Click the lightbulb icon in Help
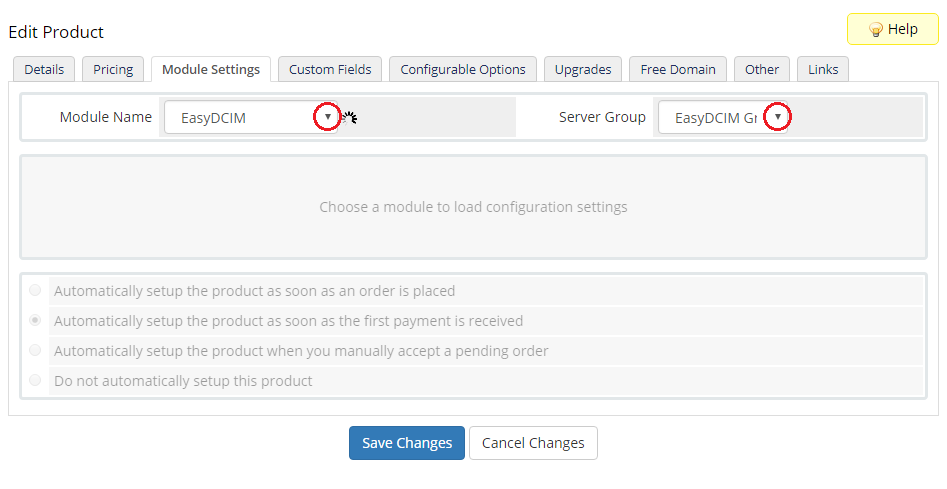Screen dimensions: 947x489 pyautogui.click(x=875, y=30)
